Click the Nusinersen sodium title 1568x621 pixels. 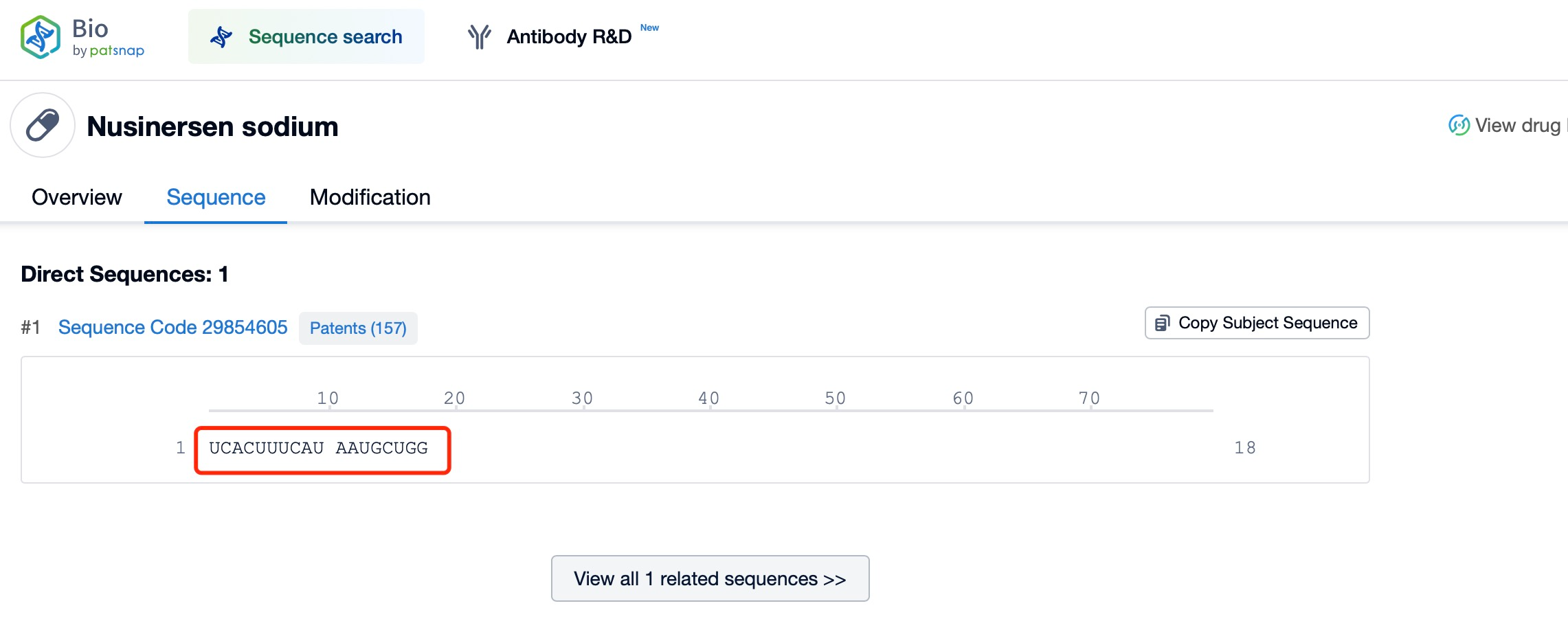tap(212, 126)
